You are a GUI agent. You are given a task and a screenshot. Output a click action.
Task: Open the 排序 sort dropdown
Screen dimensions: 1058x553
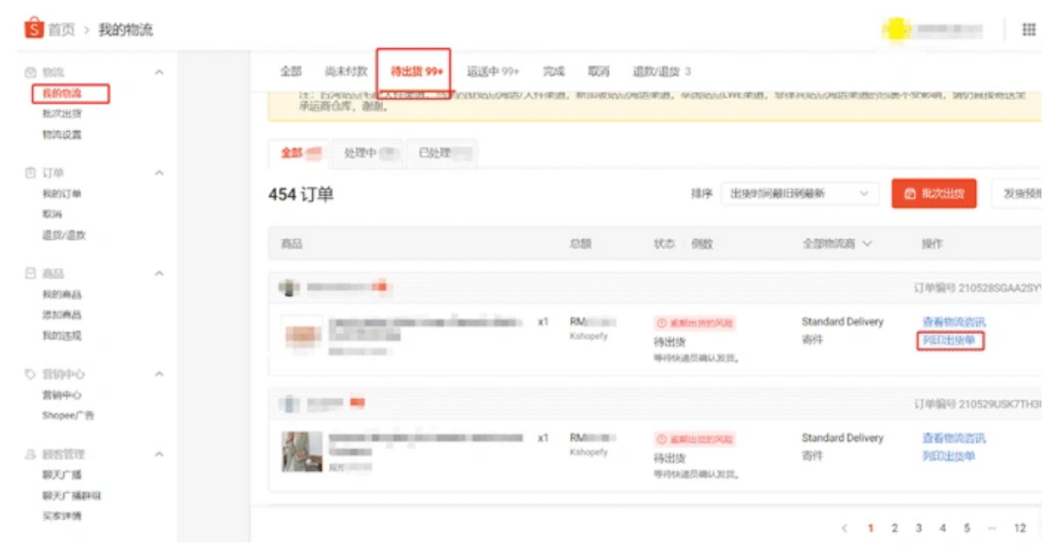coord(799,194)
